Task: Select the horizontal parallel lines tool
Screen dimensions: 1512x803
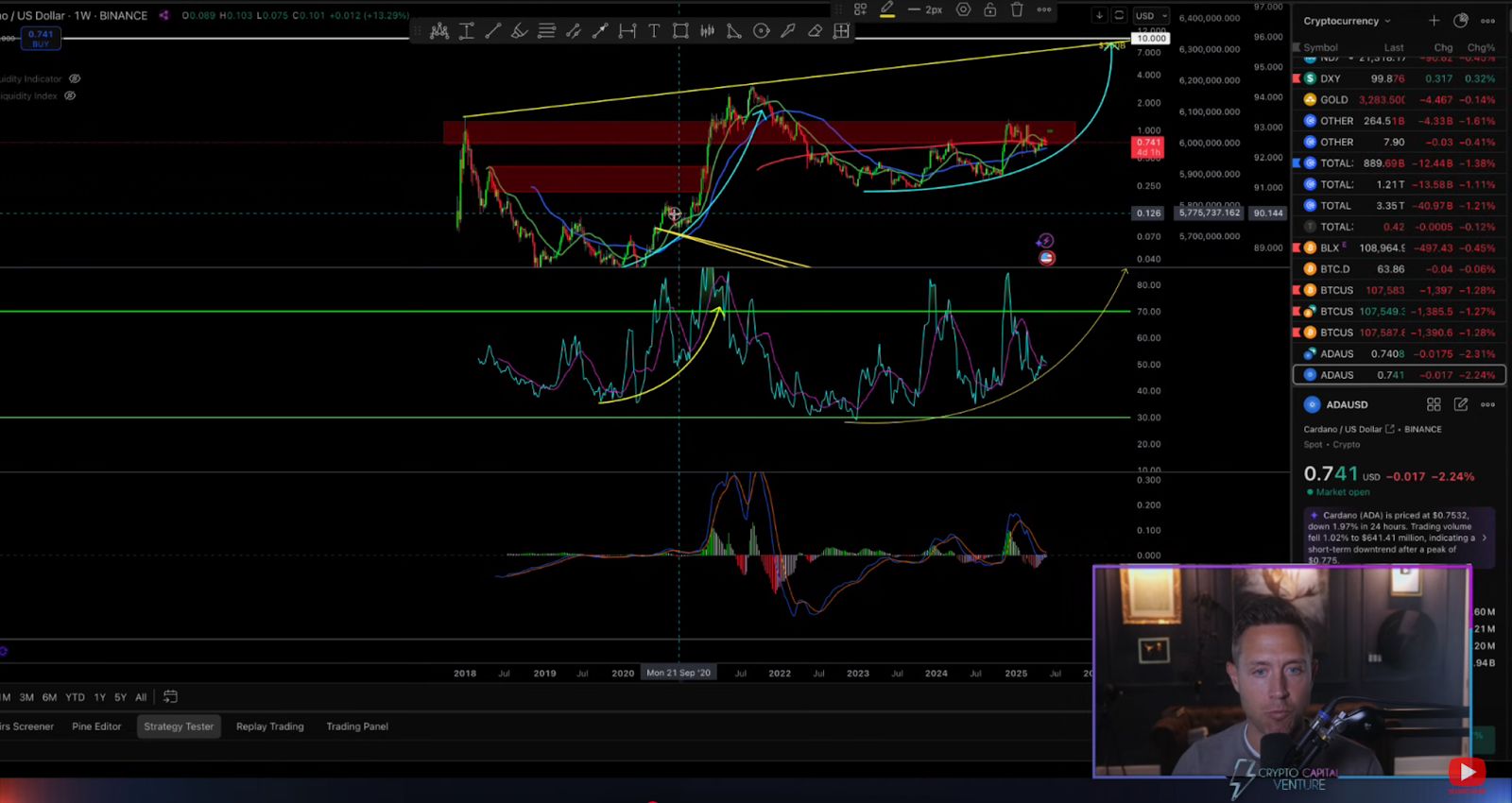Action: (546, 31)
